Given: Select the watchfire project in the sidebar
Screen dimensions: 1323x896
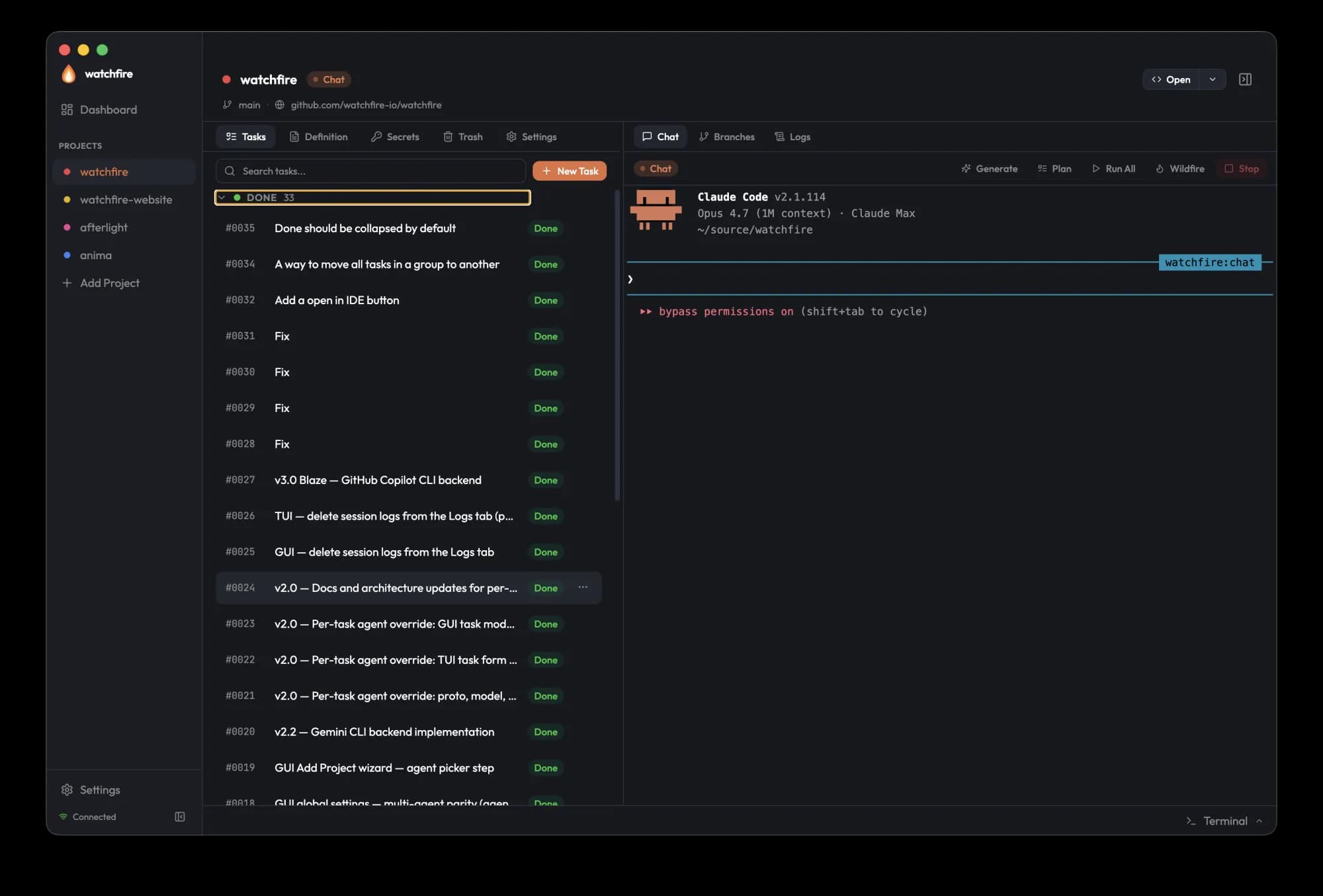Looking at the screenshot, I should 124,172.
